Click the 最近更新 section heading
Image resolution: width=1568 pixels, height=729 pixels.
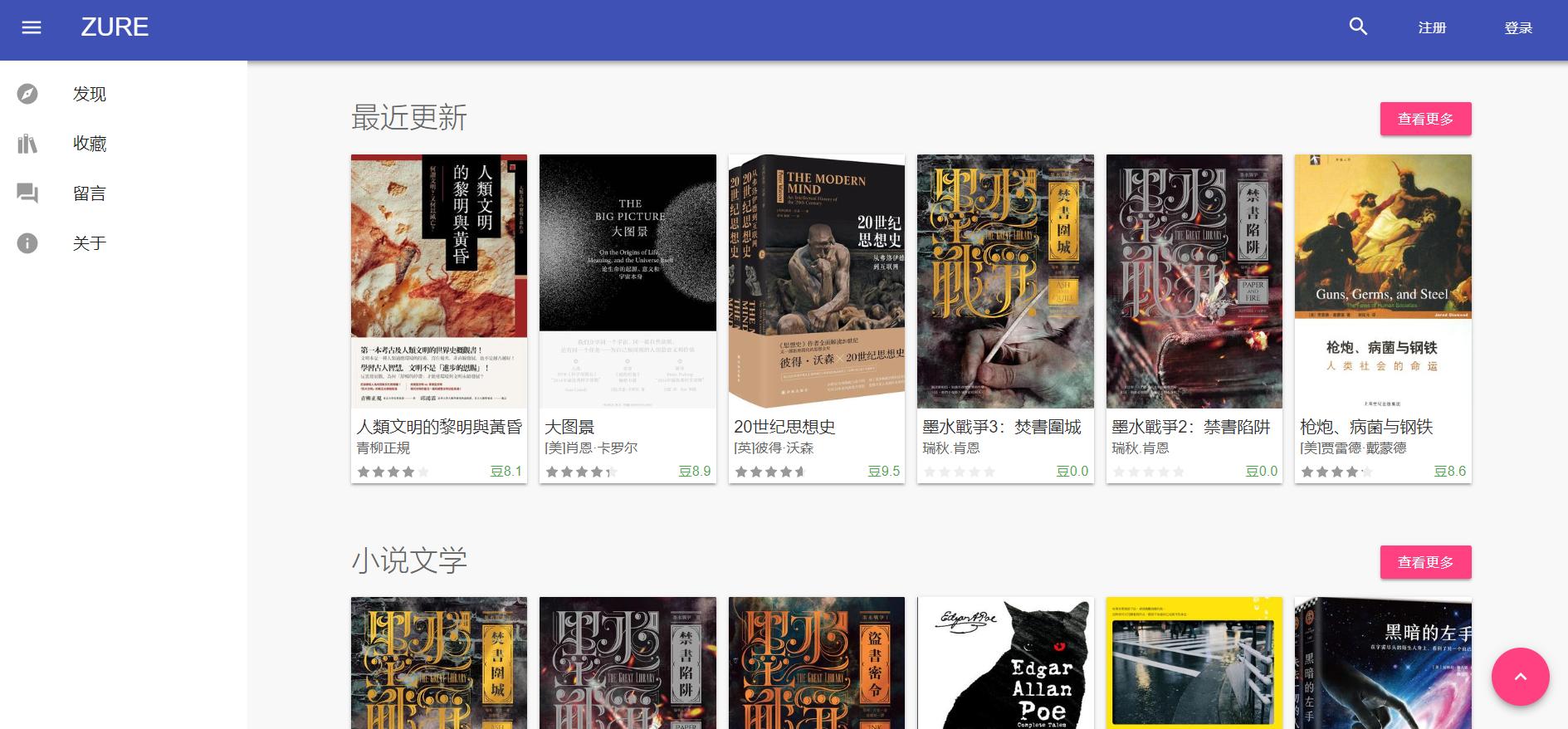point(409,117)
